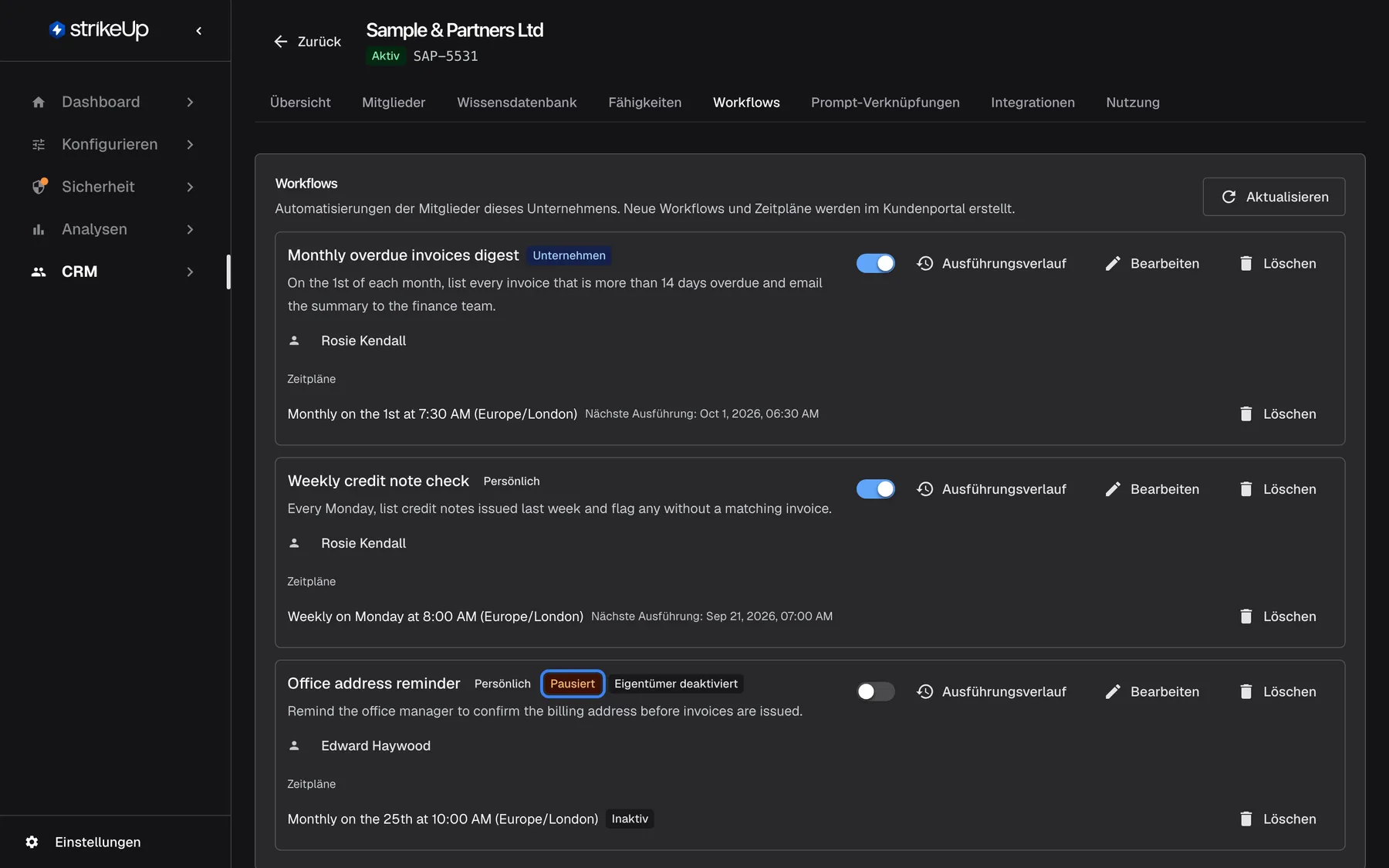The image size is (1389, 868).
Task: Open the Fähigkeiten tab
Action: coord(644,103)
